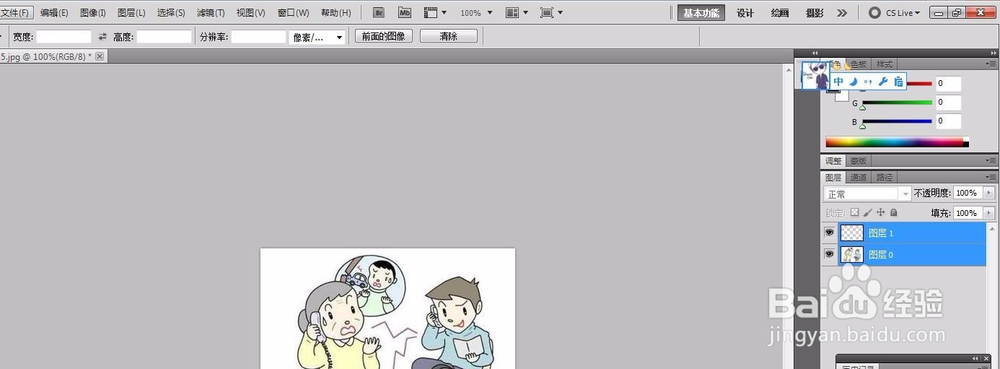Open the 滤镜(T) menu
Image resolution: width=1000 pixels, height=369 pixels.
pos(210,13)
